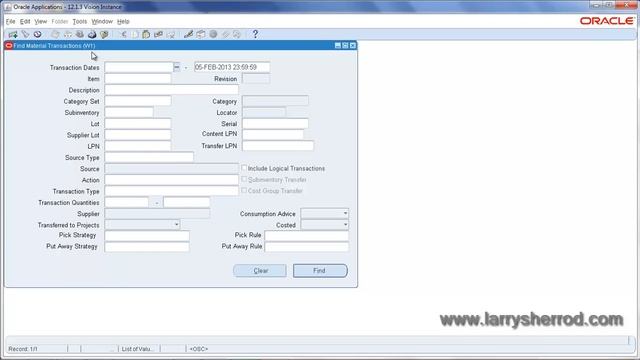Enable Include Logical Transactions checkbox
640x360 pixels.
[x=244, y=168]
